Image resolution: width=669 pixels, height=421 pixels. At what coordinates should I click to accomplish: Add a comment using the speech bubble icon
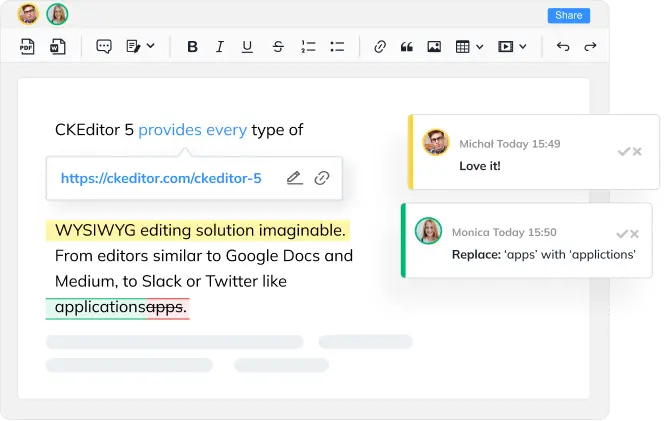104,46
